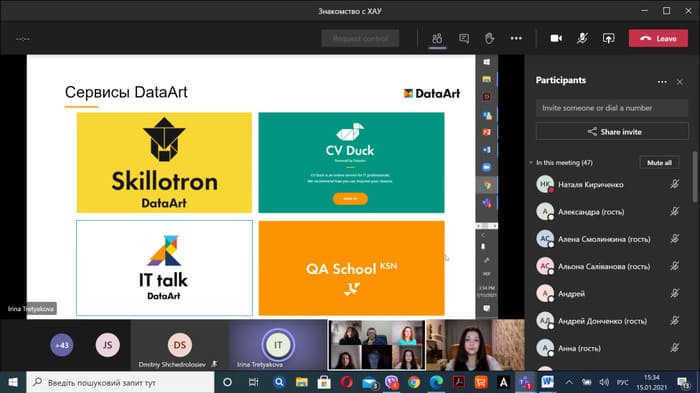The height and width of the screenshot is (393, 700).
Task: Select the group video grid tile
Action: (376, 345)
